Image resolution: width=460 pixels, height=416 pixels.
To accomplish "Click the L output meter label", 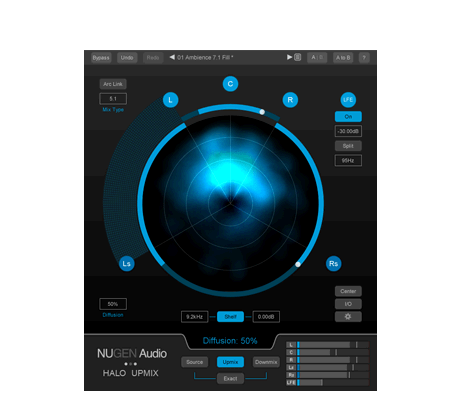I will (x=291, y=345).
